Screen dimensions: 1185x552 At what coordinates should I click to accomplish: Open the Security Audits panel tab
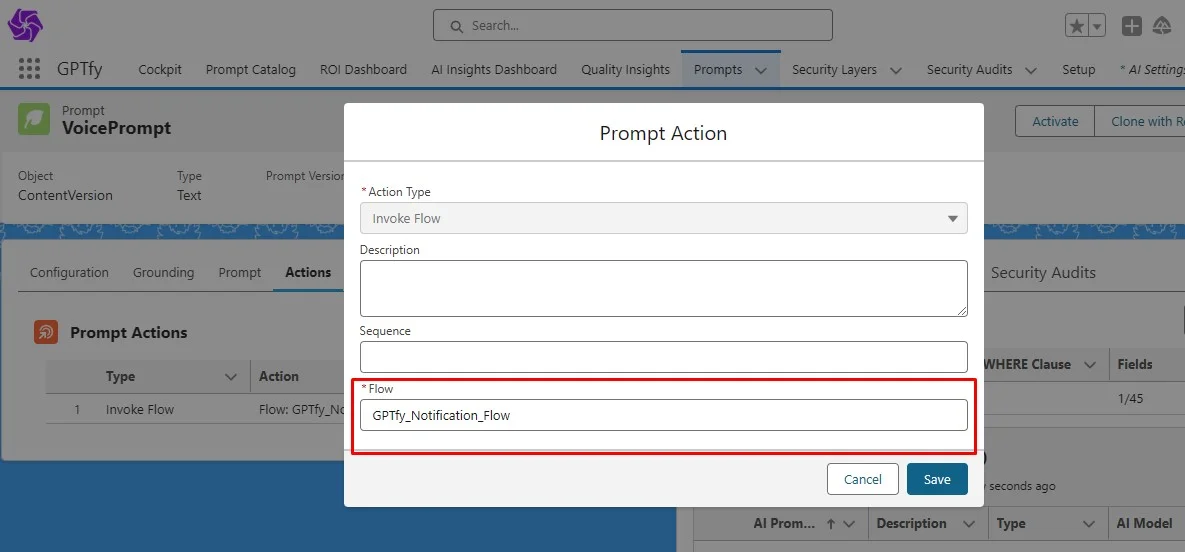click(1043, 272)
